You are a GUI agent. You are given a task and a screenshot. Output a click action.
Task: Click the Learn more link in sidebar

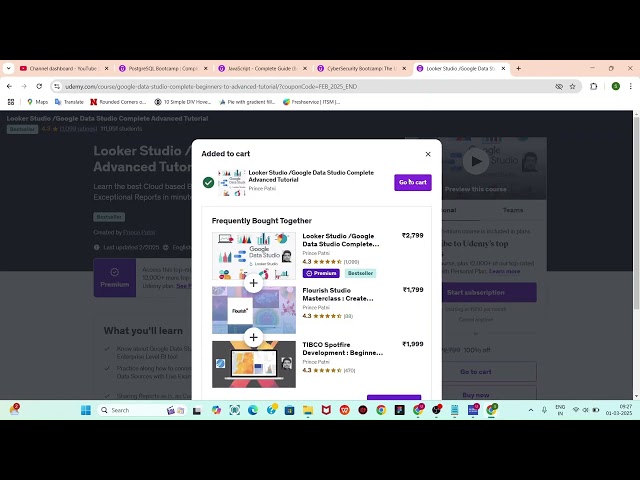click(x=504, y=271)
